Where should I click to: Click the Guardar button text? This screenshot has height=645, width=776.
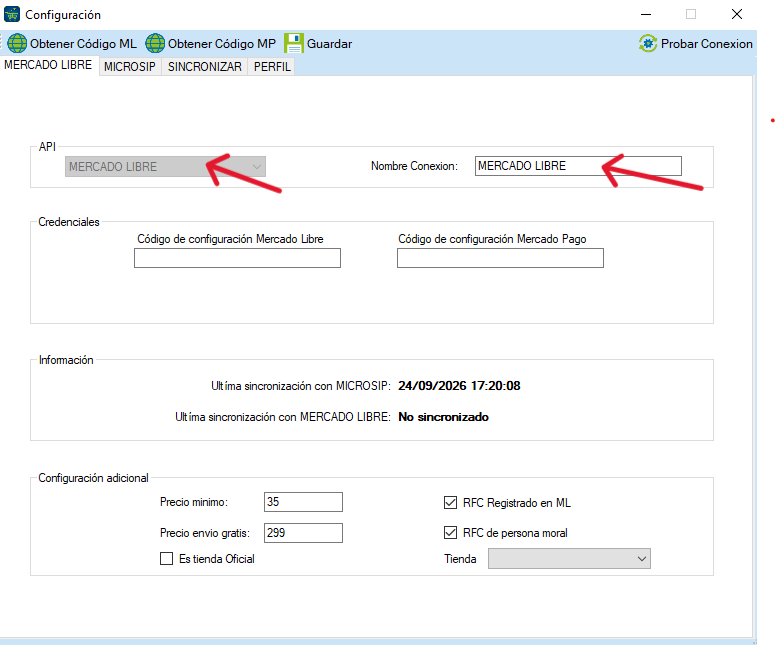330,44
